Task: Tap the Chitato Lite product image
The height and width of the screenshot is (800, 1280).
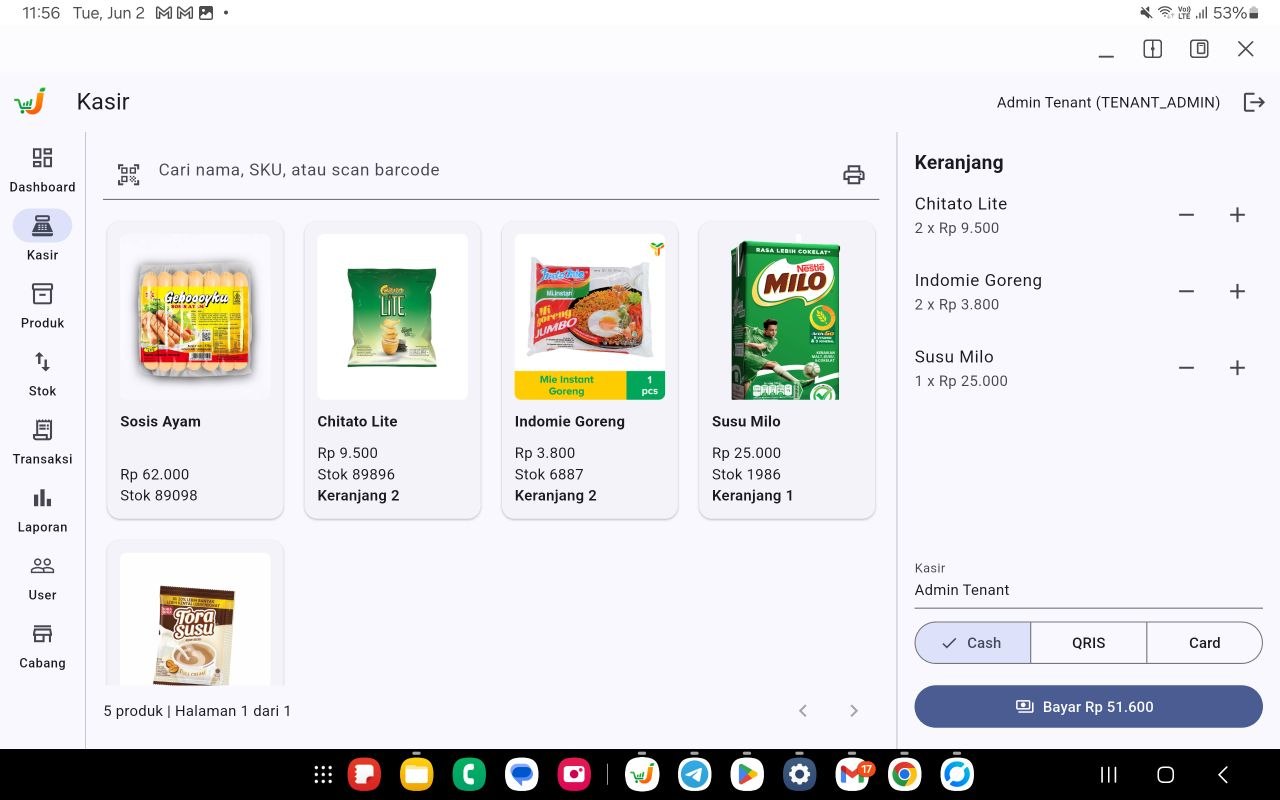Action: (x=392, y=317)
